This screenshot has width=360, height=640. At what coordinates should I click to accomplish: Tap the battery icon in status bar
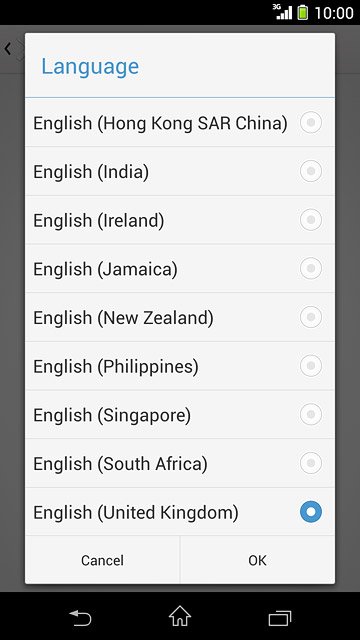pyautogui.click(x=302, y=13)
